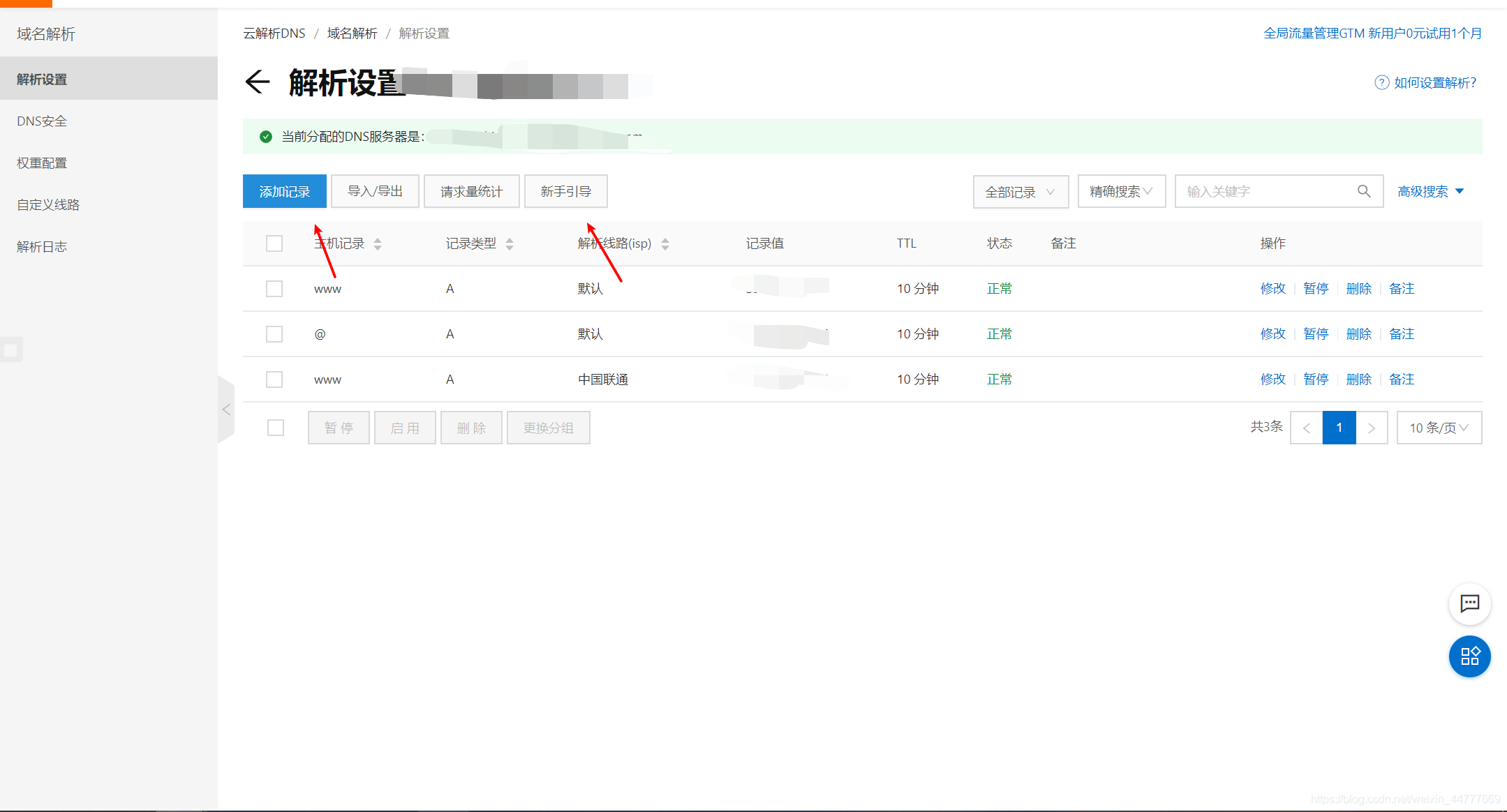Click the @ host record cell
Viewport: 1507px width, 812px height.
pos(320,334)
